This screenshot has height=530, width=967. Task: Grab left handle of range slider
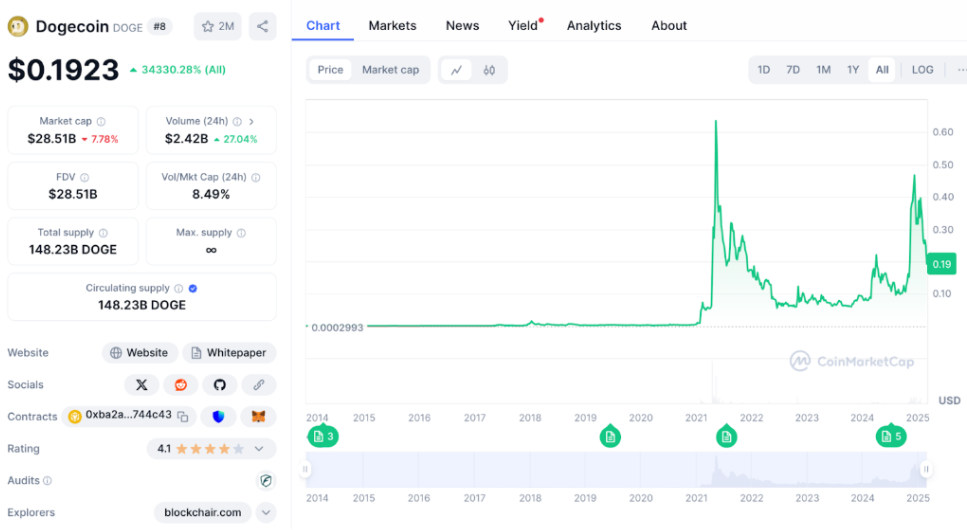[x=305, y=470]
